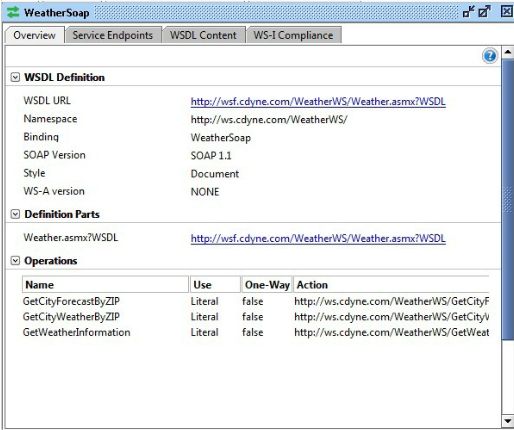514x430 pixels.
Task: Click Literal in GetWeatherInformation row
Action: (205, 332)
